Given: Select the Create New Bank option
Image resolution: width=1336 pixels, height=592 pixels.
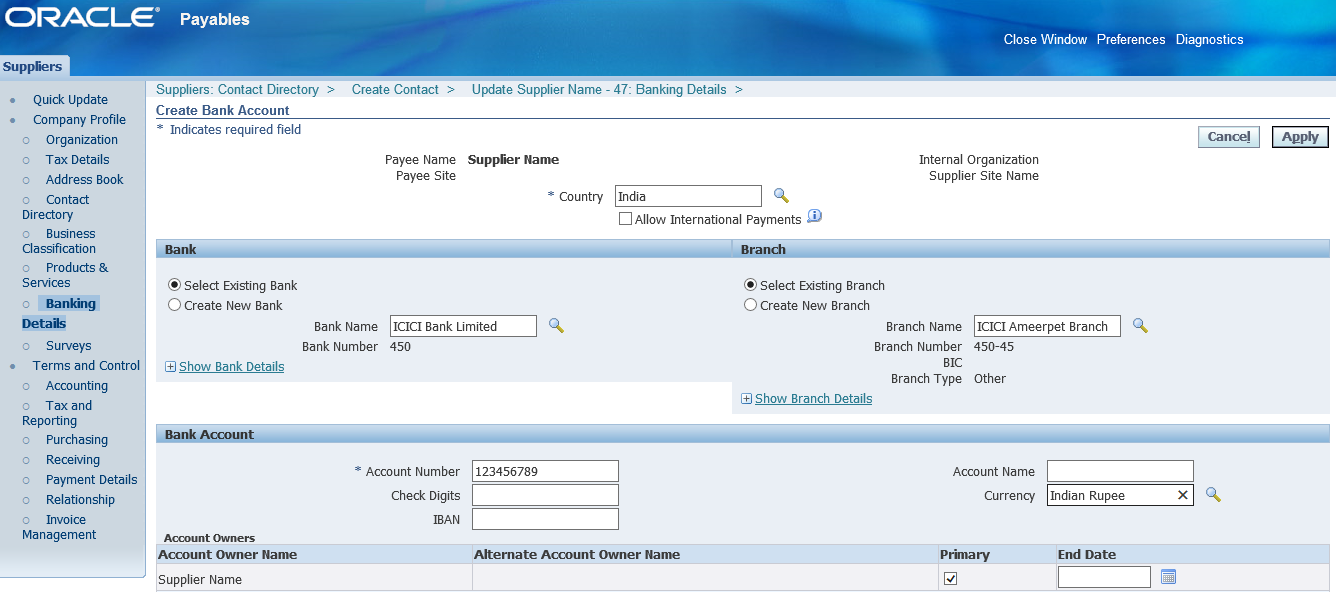Looking at the screenshot, I should pyautogui.click(x=175, y=305).
